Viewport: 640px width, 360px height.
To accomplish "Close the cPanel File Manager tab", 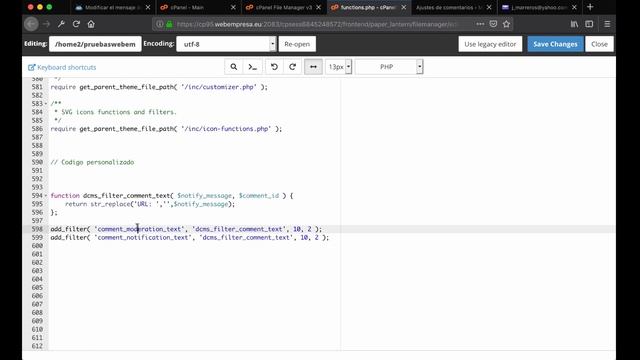I will tap(318, 7).
